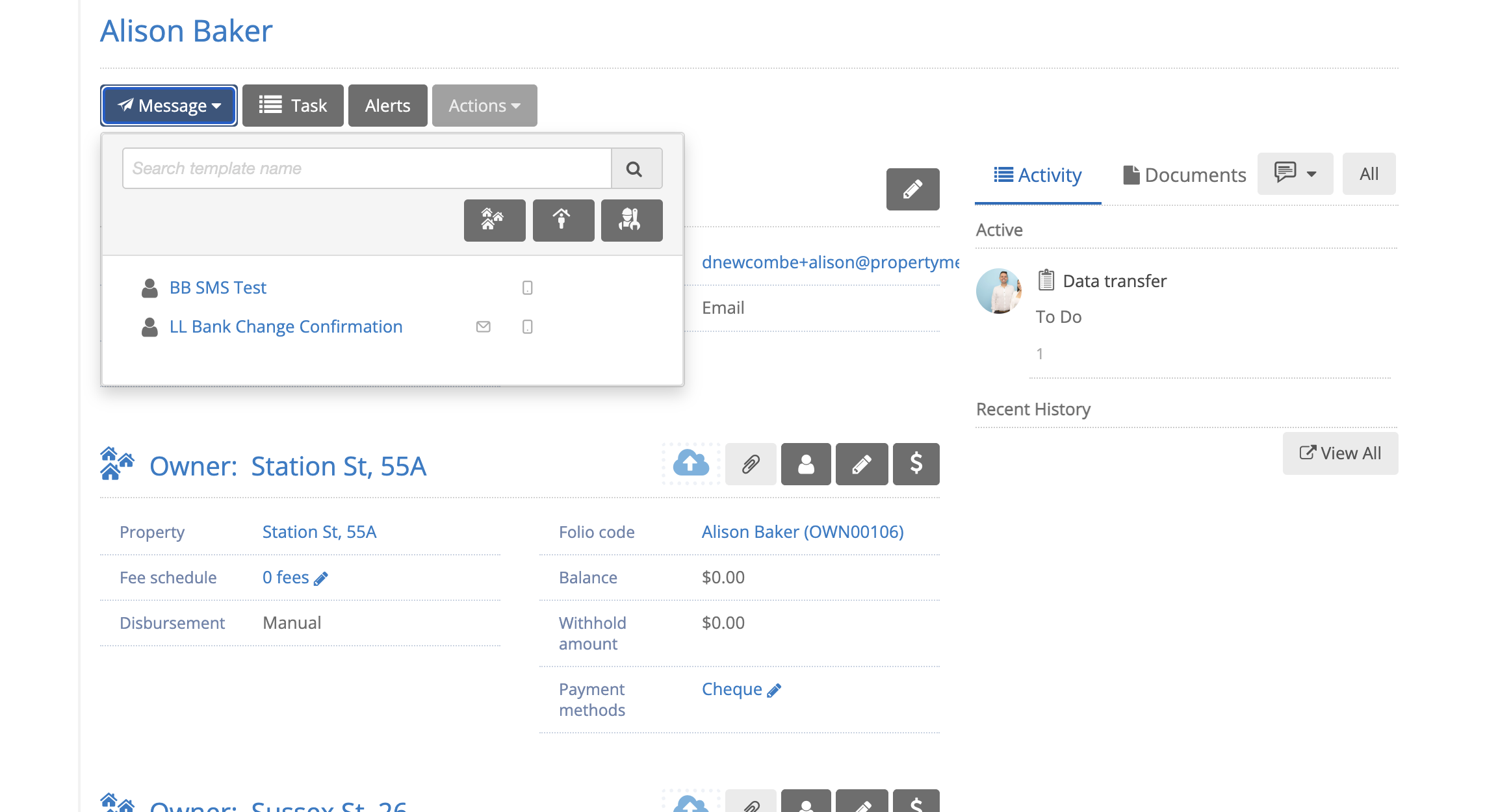Click the Alison Baker page title
The height and width of the screenshot is (812, 1485).
pyautogui.click(x=186, y=31)
